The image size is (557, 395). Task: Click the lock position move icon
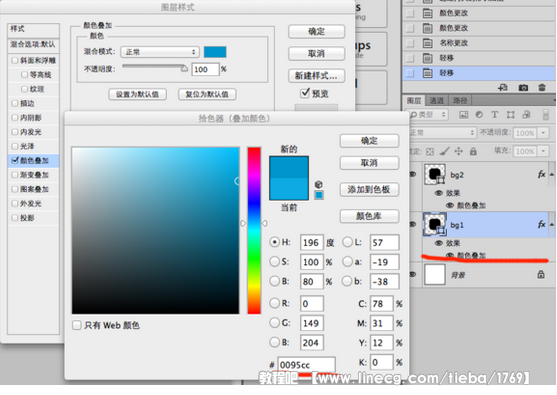(459, 152)
